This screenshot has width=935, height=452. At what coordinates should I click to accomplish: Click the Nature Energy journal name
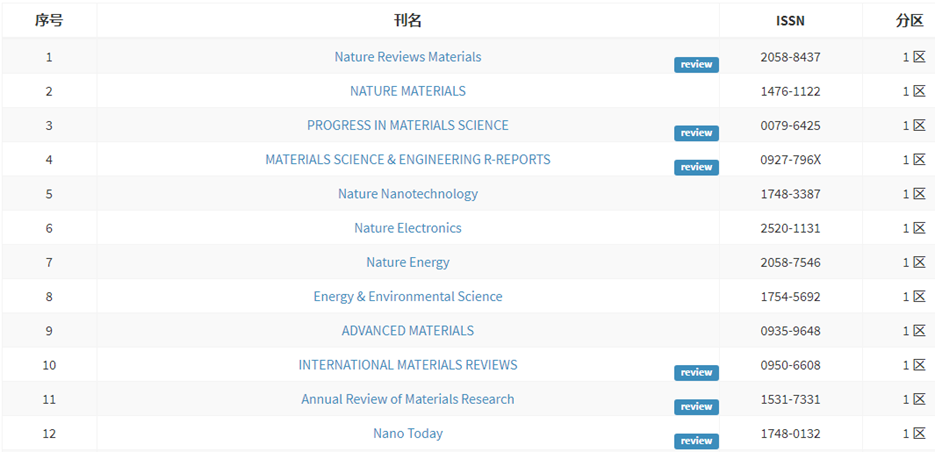tap(408, 262)
